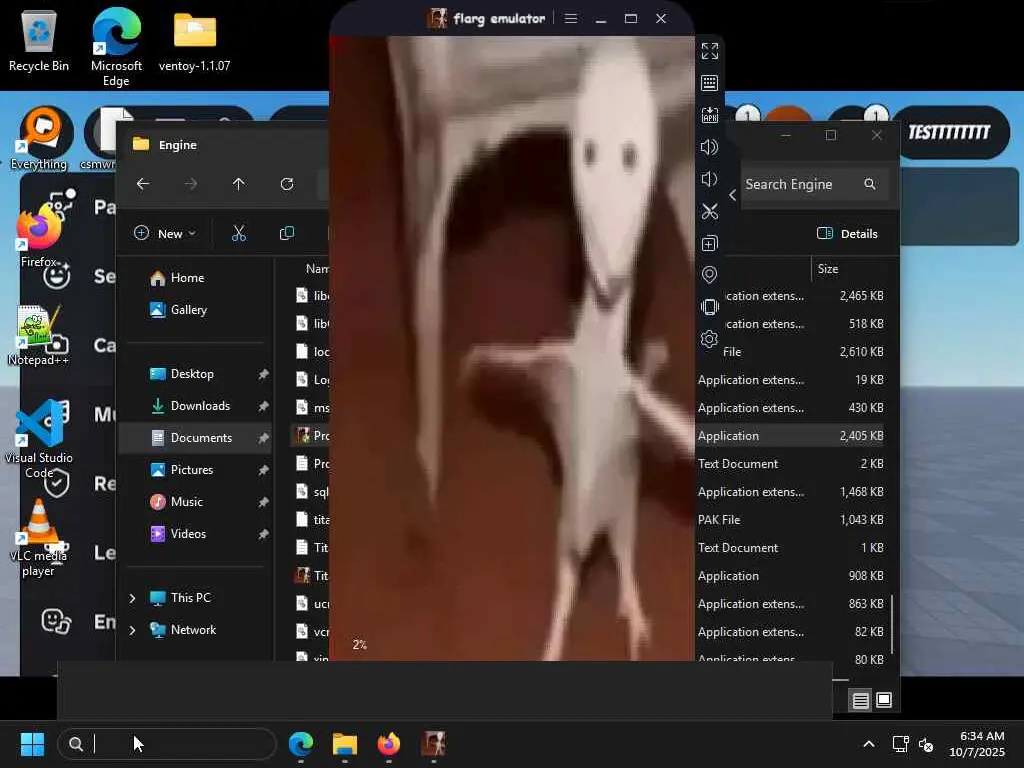Open emulator settings gear icon

click(709, 339)
